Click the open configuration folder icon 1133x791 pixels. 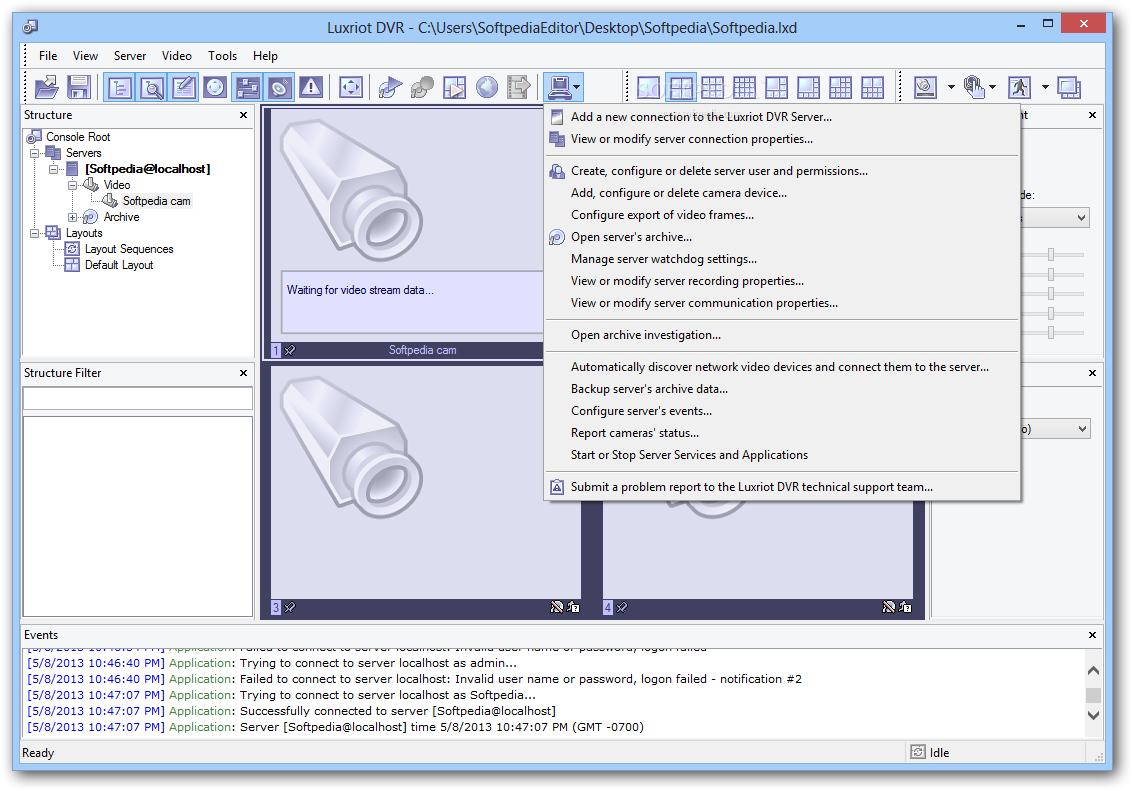pyautogui.click(x=47, y=87)
